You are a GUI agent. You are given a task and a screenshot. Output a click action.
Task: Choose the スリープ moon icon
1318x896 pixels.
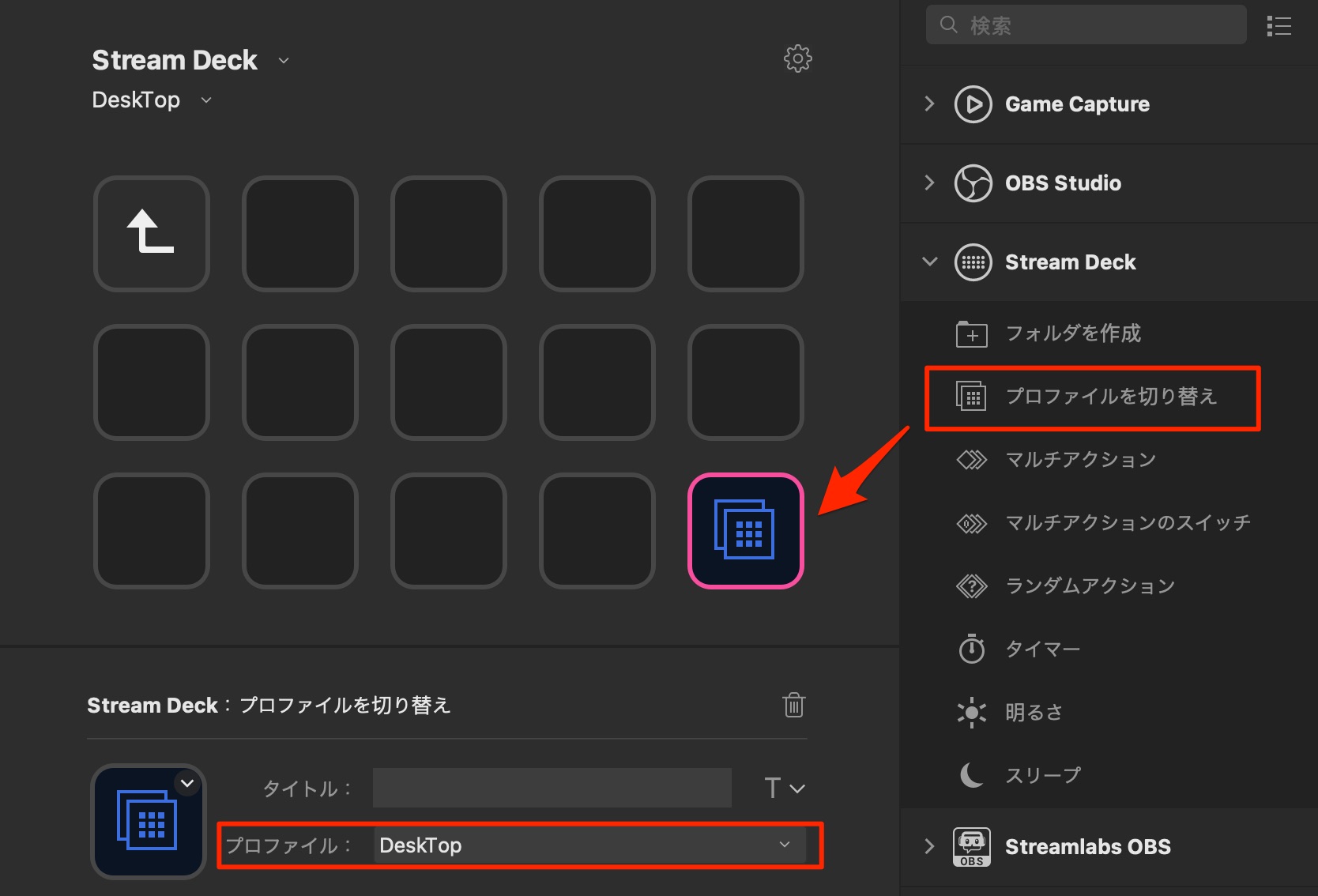(x=971, y=775)
